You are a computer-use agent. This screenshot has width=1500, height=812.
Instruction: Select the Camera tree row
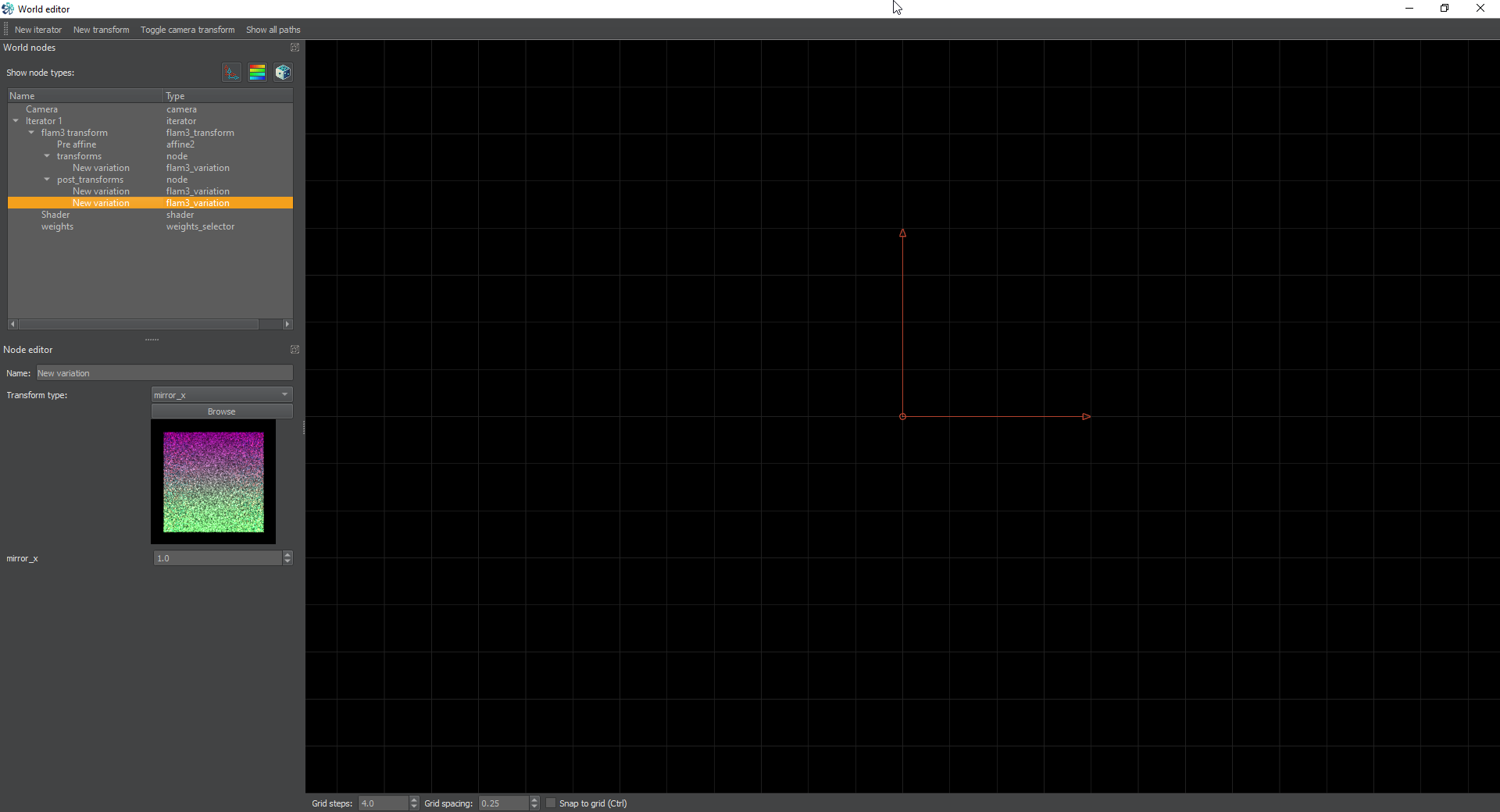(150, 109)
